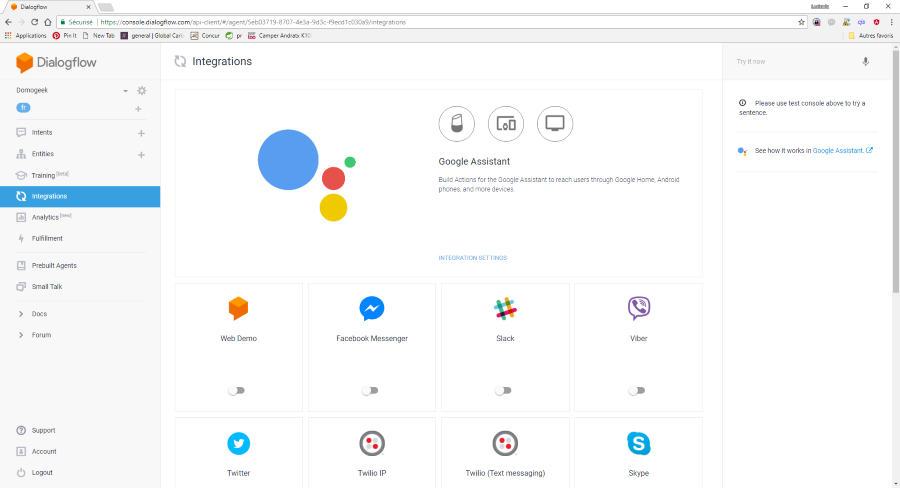
Task: Open the Chrome menu icon
Action: [891, 22]
